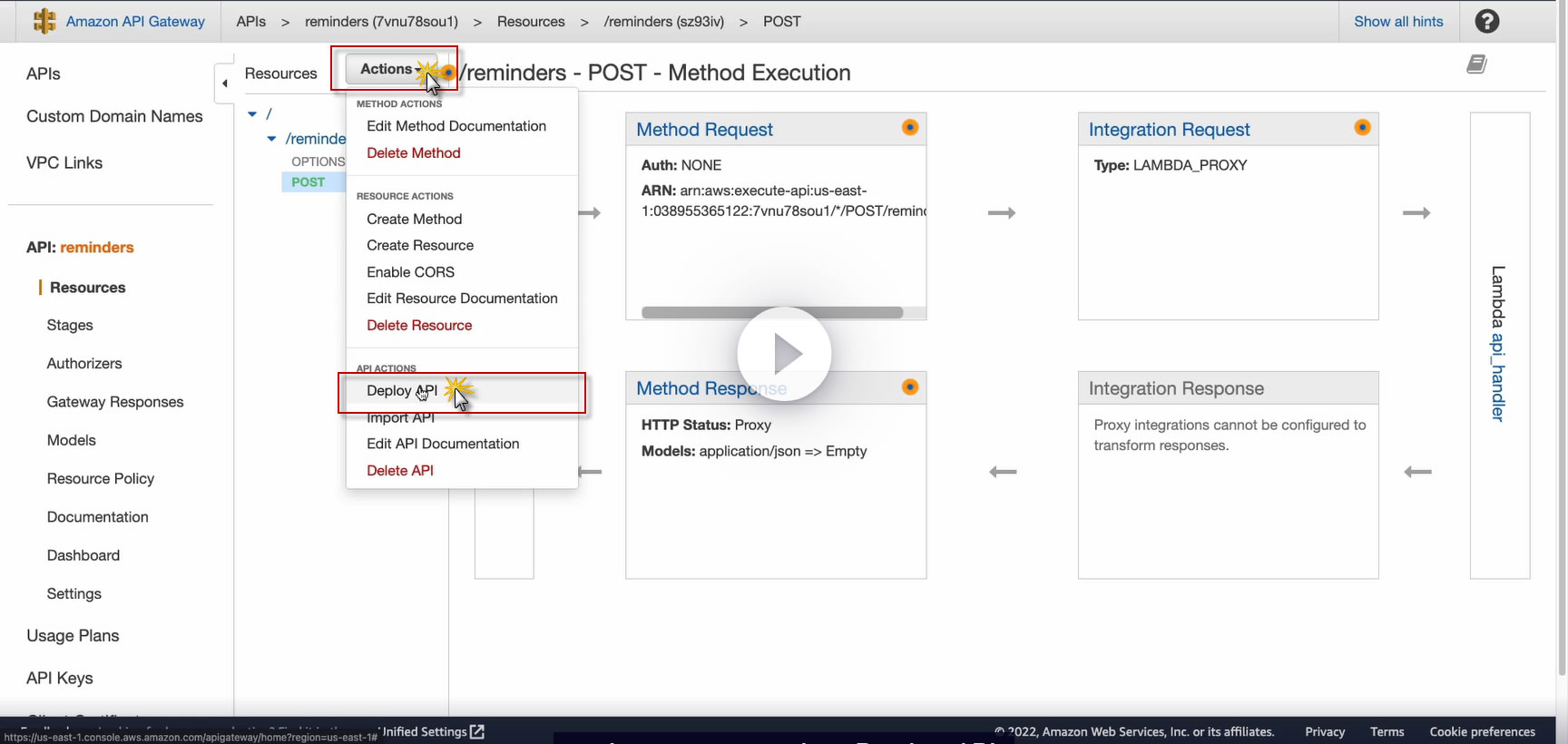This screenshot has height=744, width=1568.
Task: Select Edit API Documentation
Action: click(x=443, y=444)
